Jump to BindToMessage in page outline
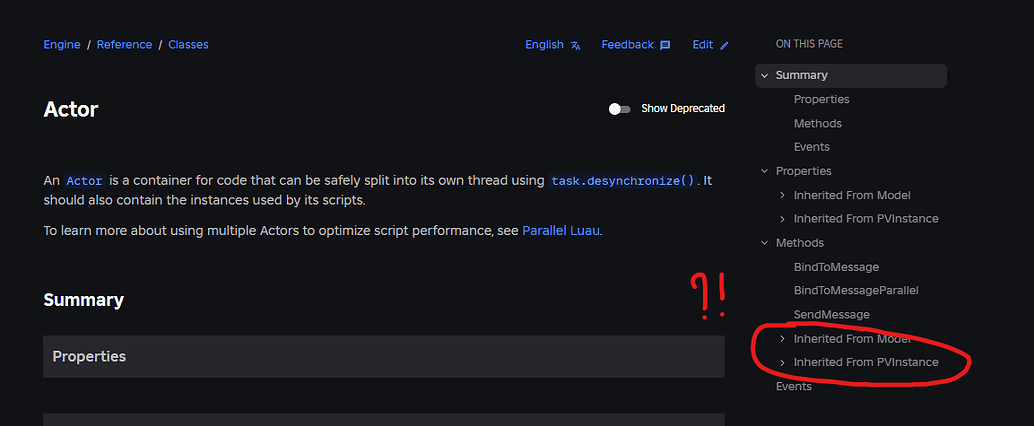The image size is (1034, 426). tap(836, 267)
